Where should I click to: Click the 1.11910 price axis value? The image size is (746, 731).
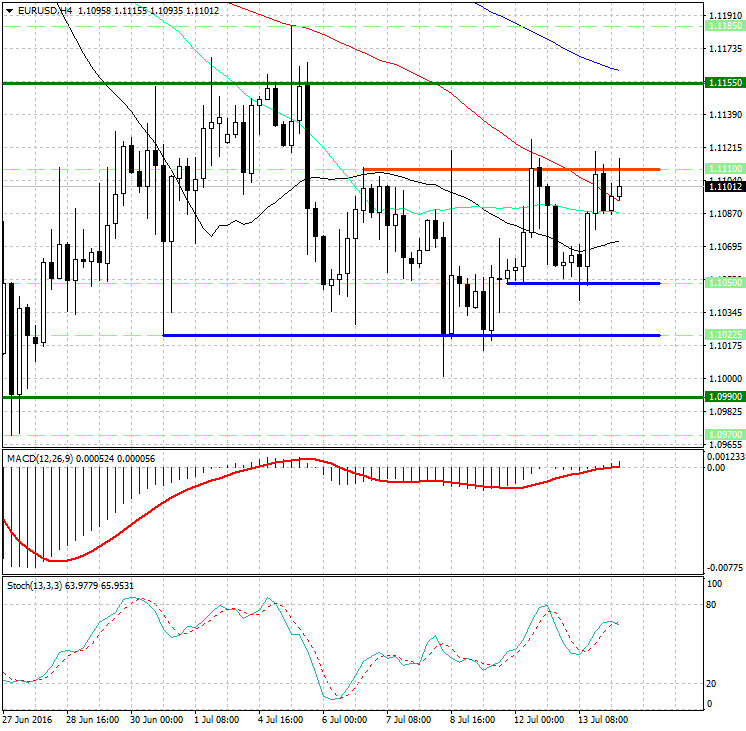725,16
